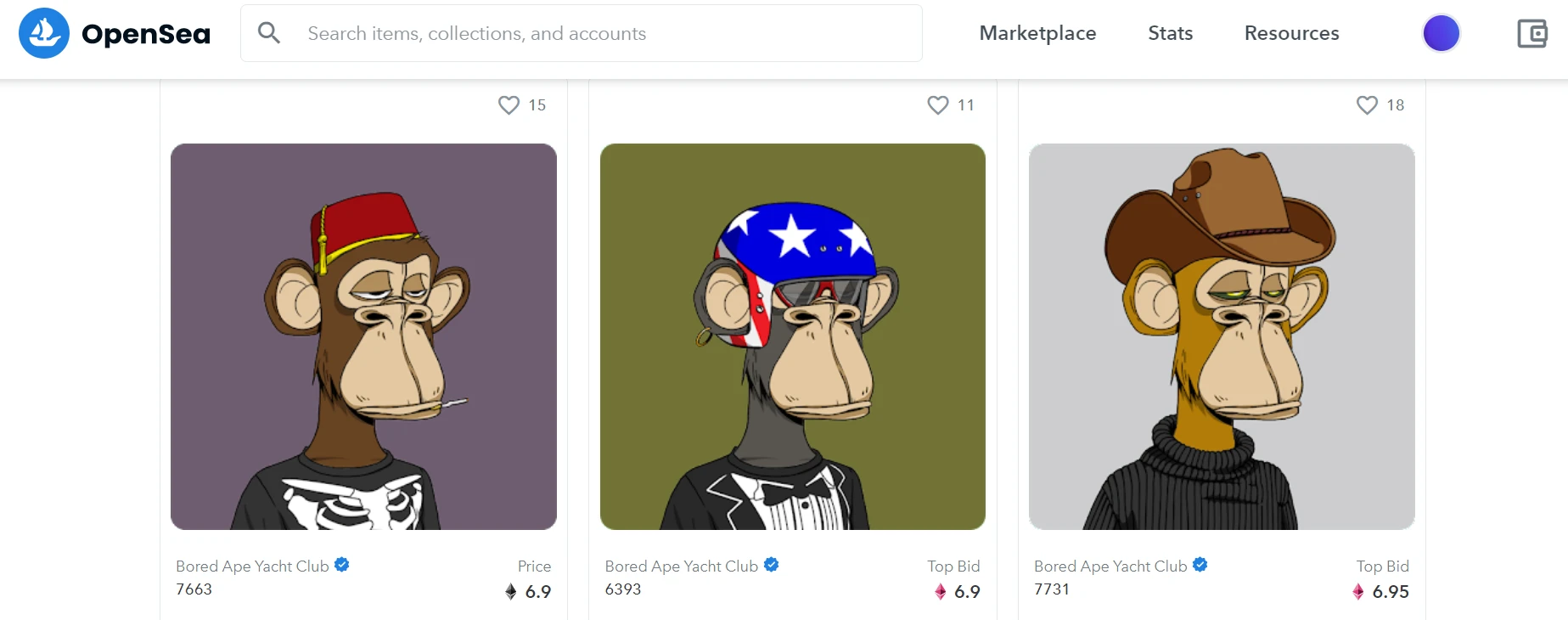Click the OpenSea wordmark text
The height and width of the screenshot is (620, 1568).
pos(146,34)
